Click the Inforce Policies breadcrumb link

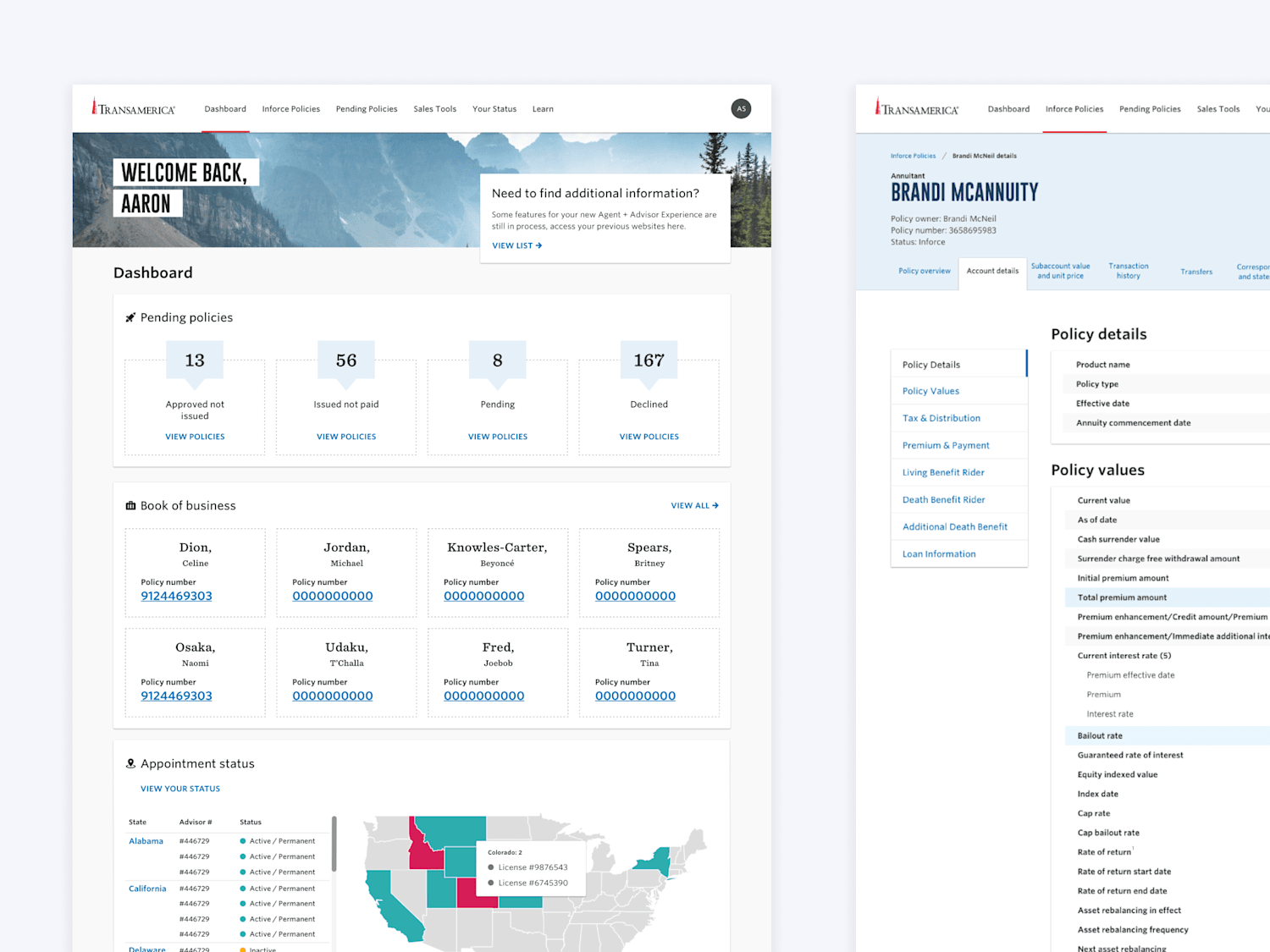point(913,156)
